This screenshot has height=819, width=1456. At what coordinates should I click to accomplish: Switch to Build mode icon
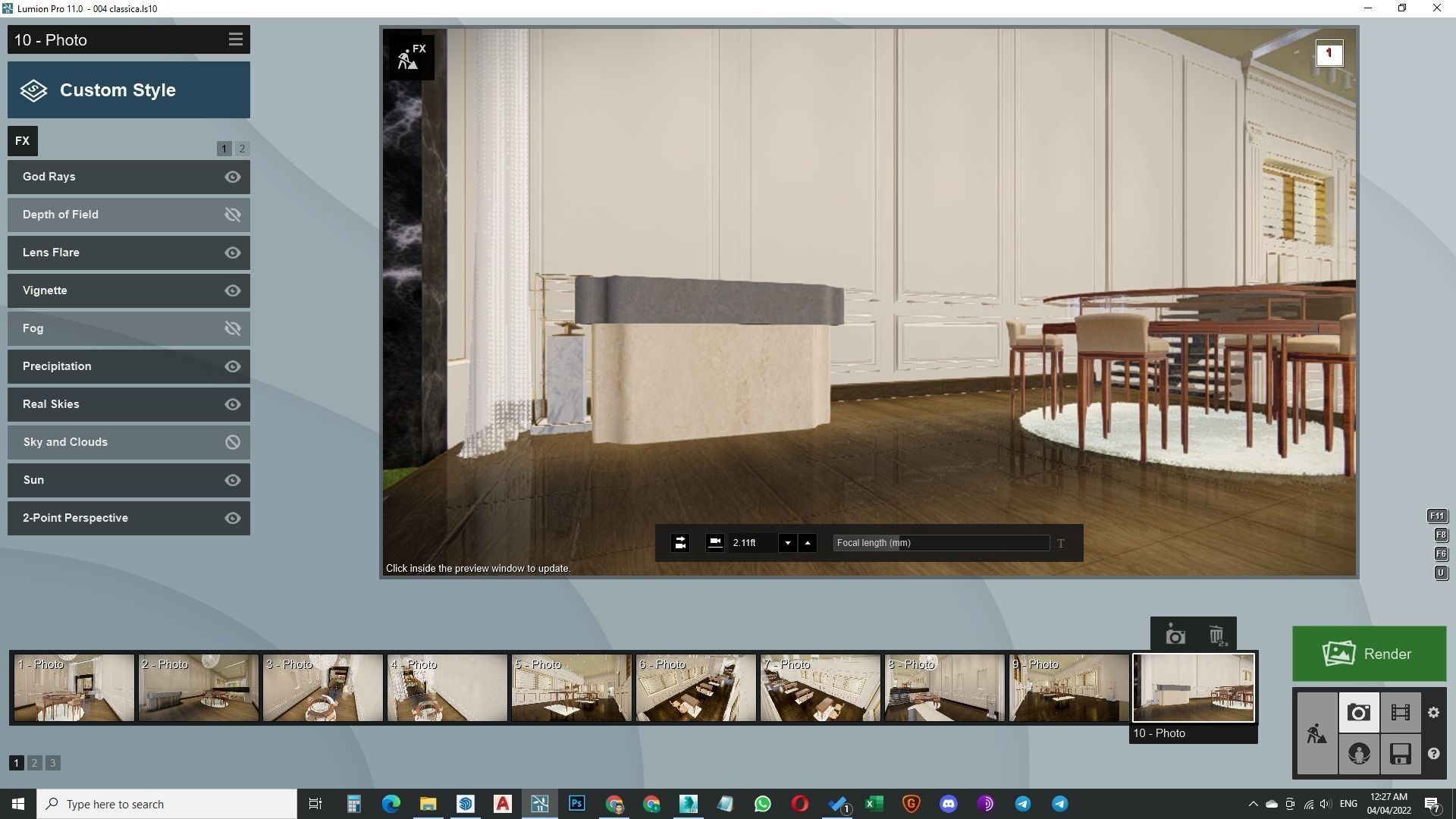[x=1316, y=733]
